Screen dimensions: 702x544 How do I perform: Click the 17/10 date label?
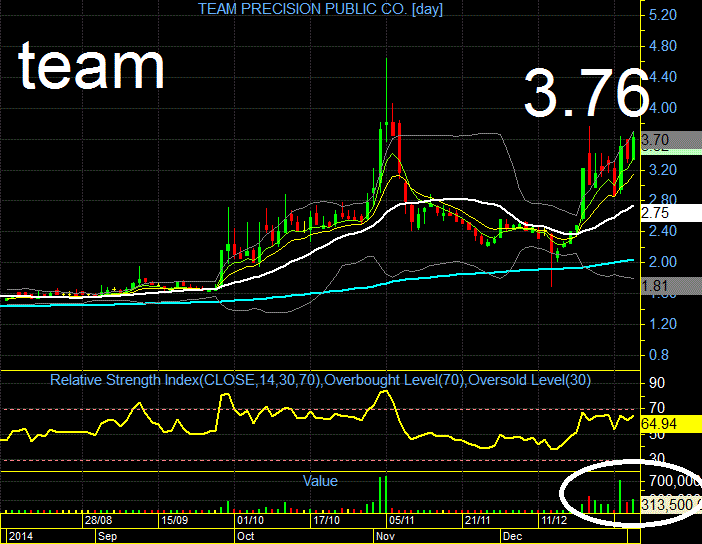326,520
